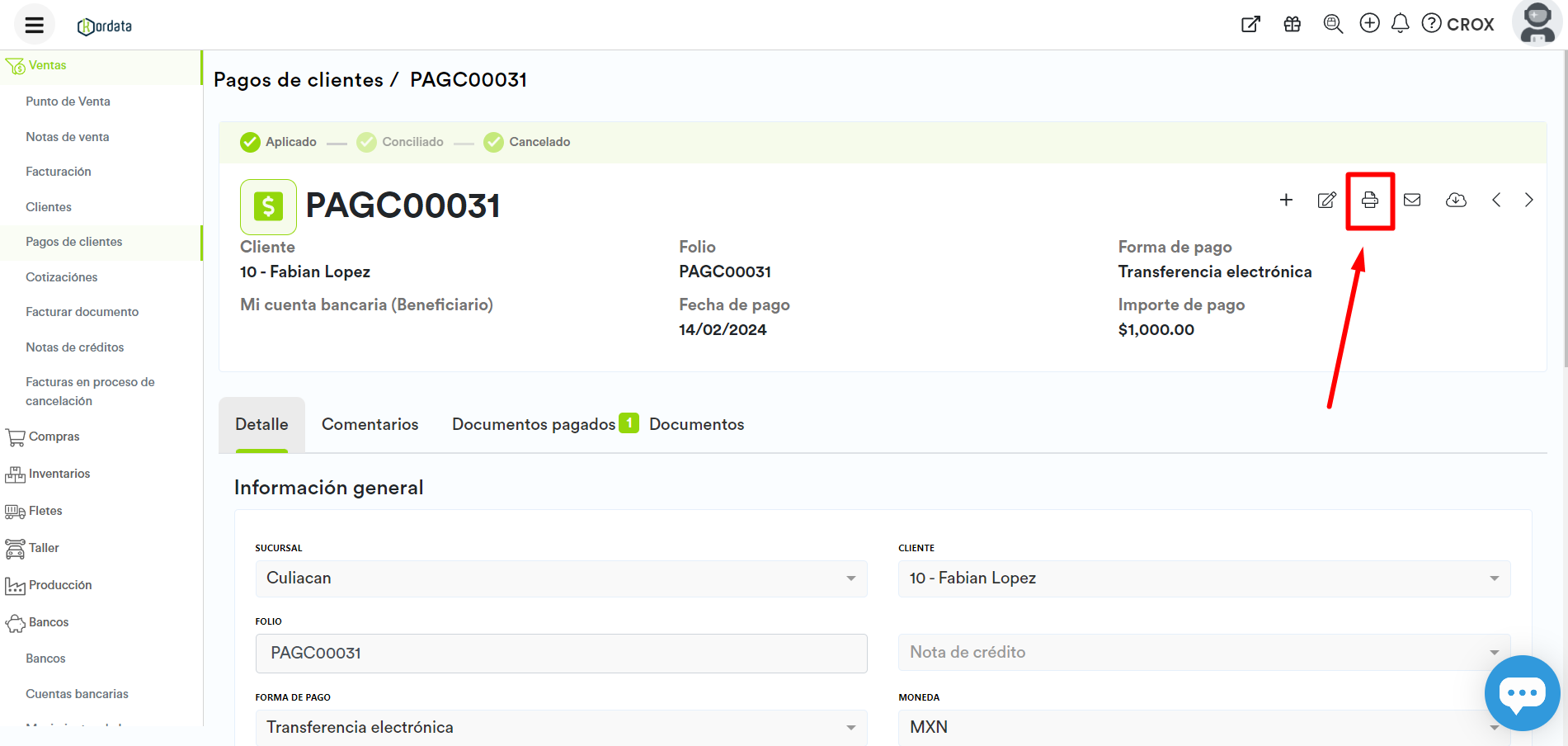Click the Folio input field

[x=561, y=653]
